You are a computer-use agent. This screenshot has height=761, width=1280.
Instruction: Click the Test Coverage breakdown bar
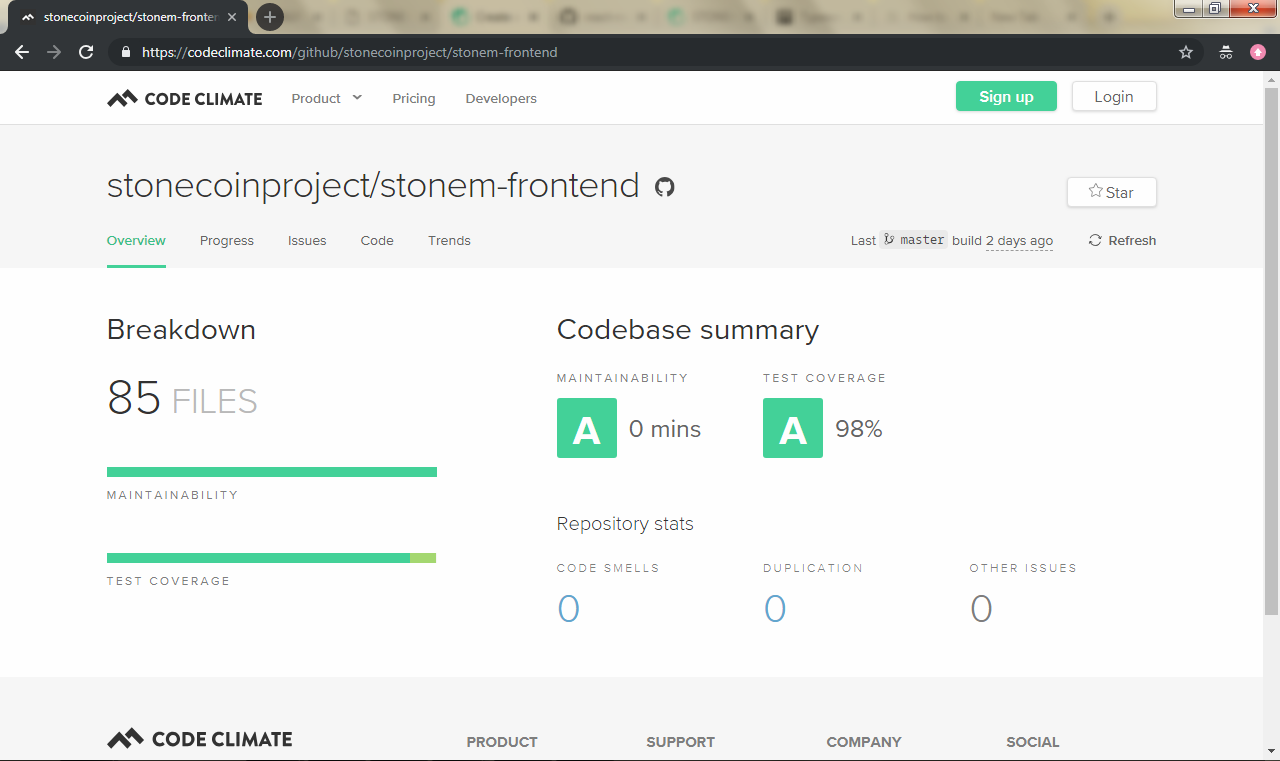pyautogui.click(x=272, y=558)
